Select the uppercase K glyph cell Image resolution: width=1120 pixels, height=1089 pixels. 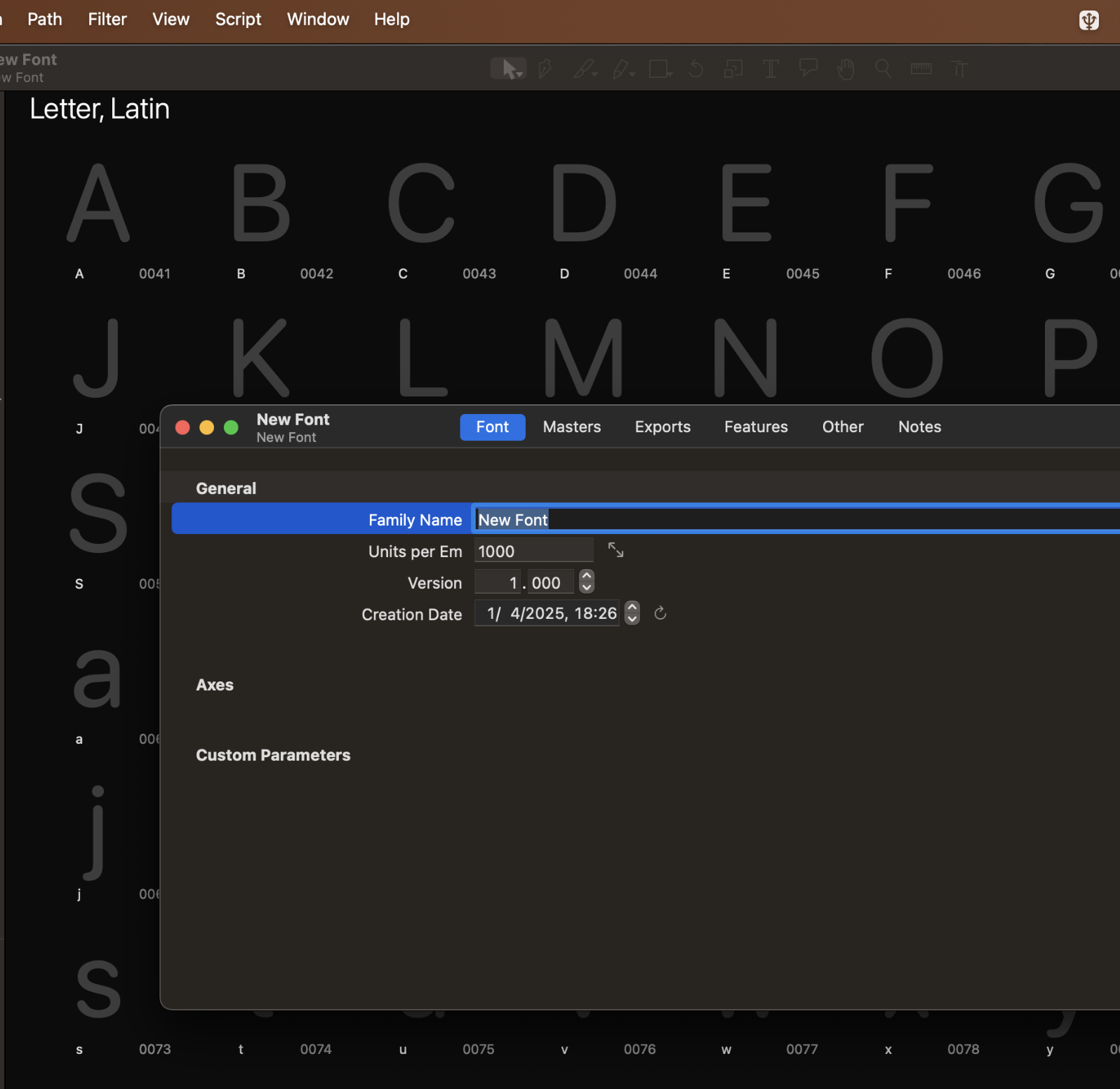point(260,358)
